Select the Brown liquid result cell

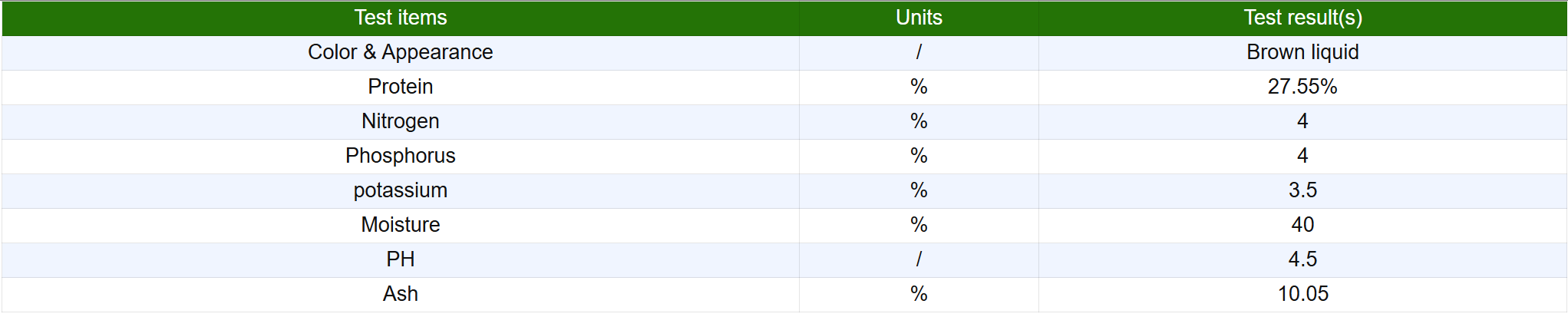pos(1302,52)
